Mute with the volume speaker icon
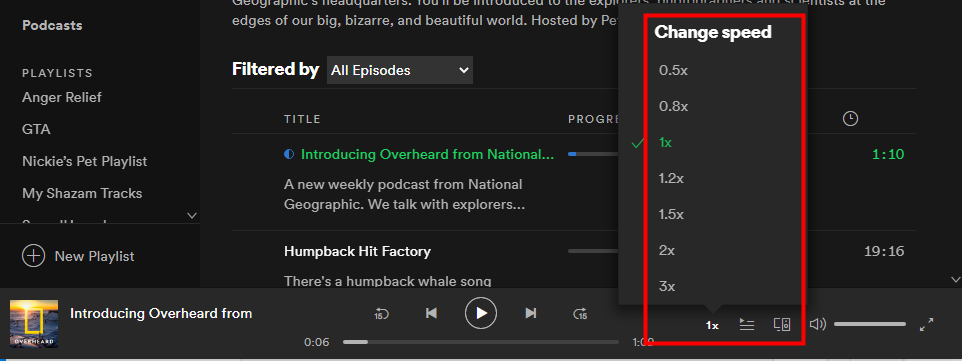This screenshot has width=962, height=361. [818, 324]
